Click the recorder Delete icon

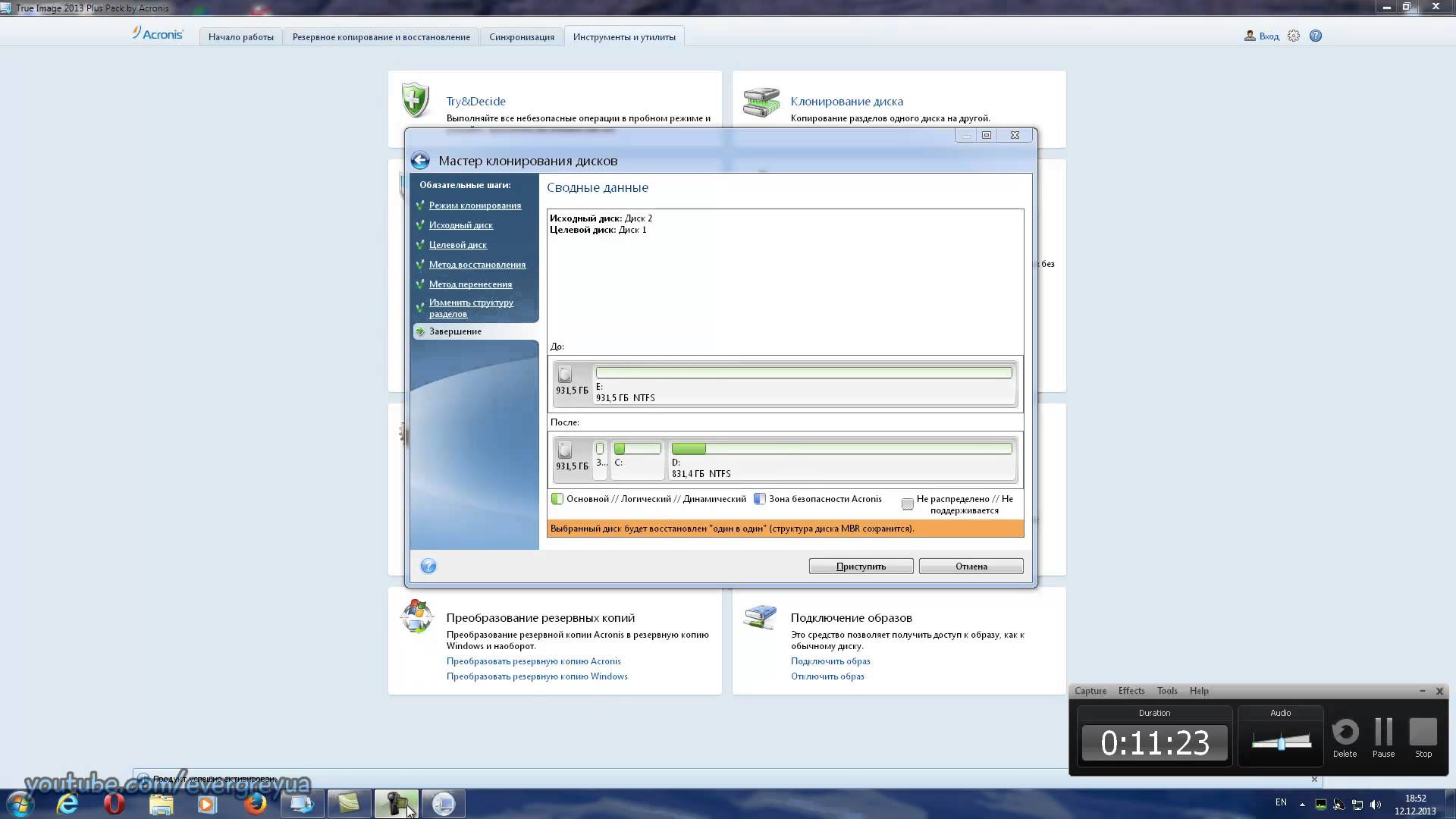pos(1345,732)
